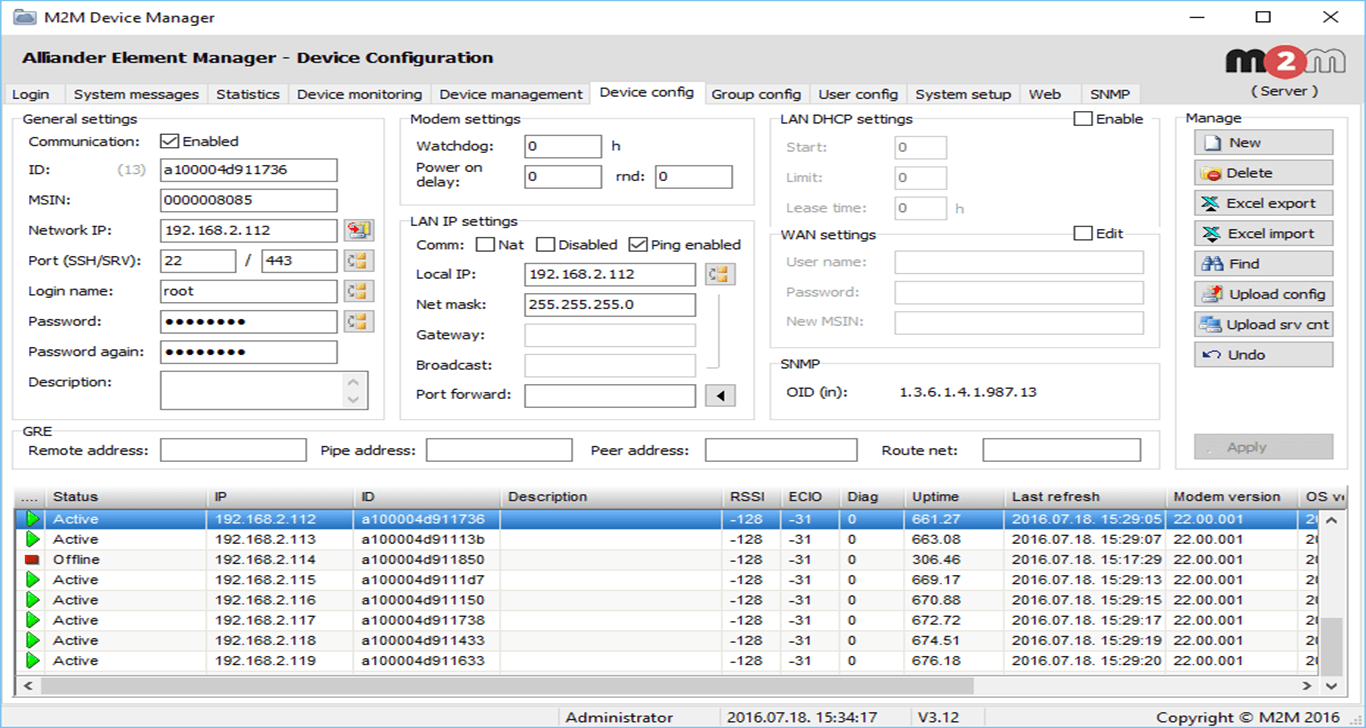
Task: Click the RSSI column header
Action: [752, 497]
